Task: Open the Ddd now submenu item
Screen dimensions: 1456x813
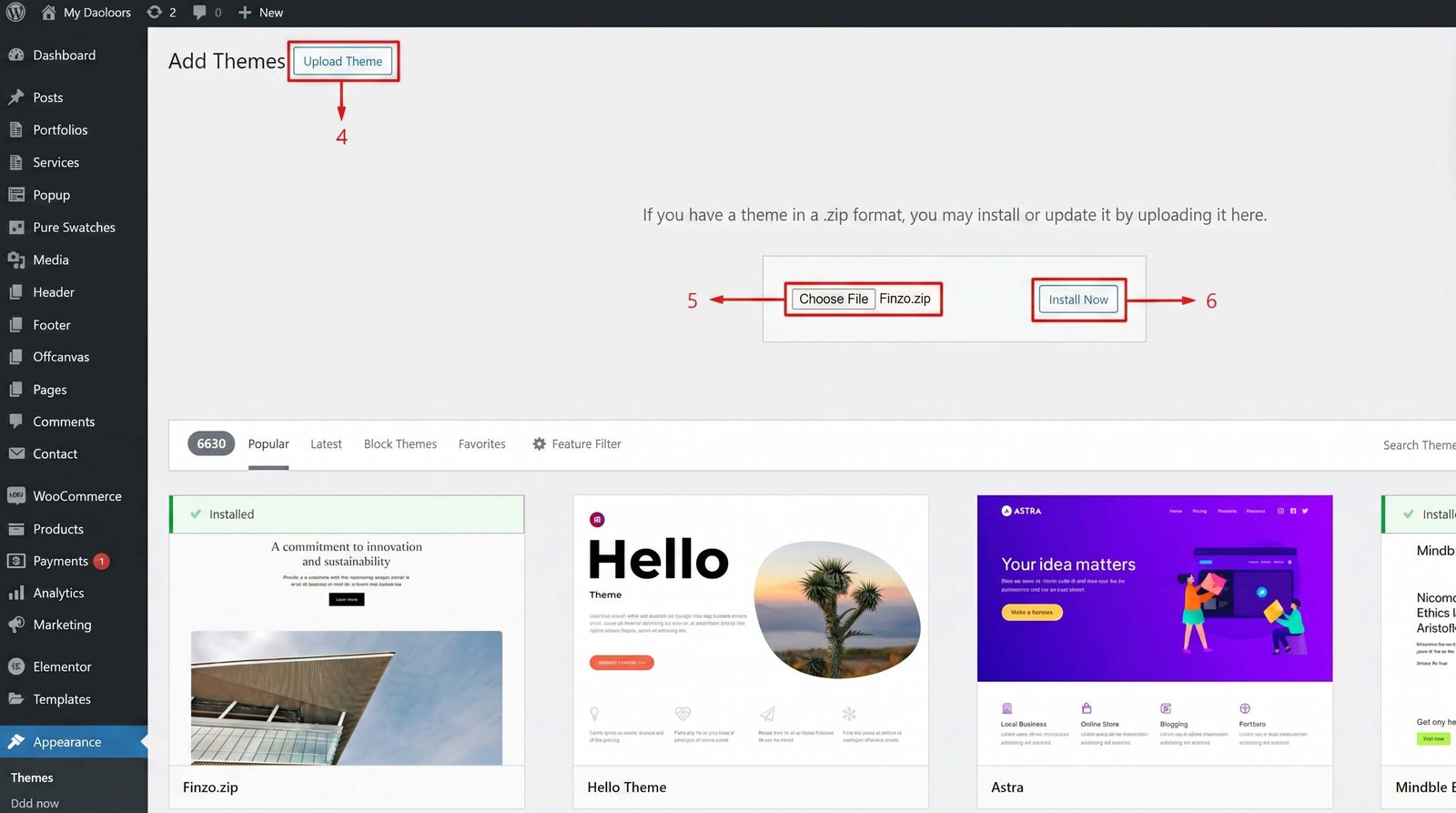Action: pos(35,803)
